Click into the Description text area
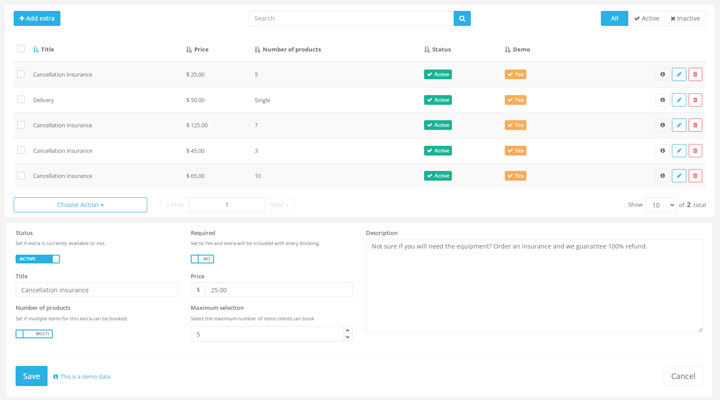The image size is (720, 400). click(x=534, y=285)
